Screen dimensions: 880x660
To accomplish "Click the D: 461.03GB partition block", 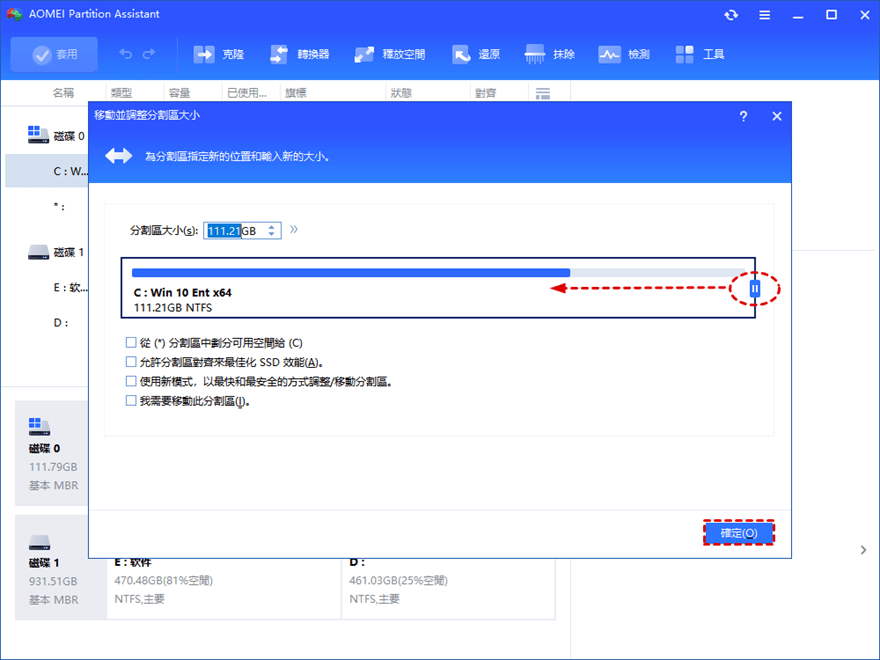I will (x=448, y=589).
